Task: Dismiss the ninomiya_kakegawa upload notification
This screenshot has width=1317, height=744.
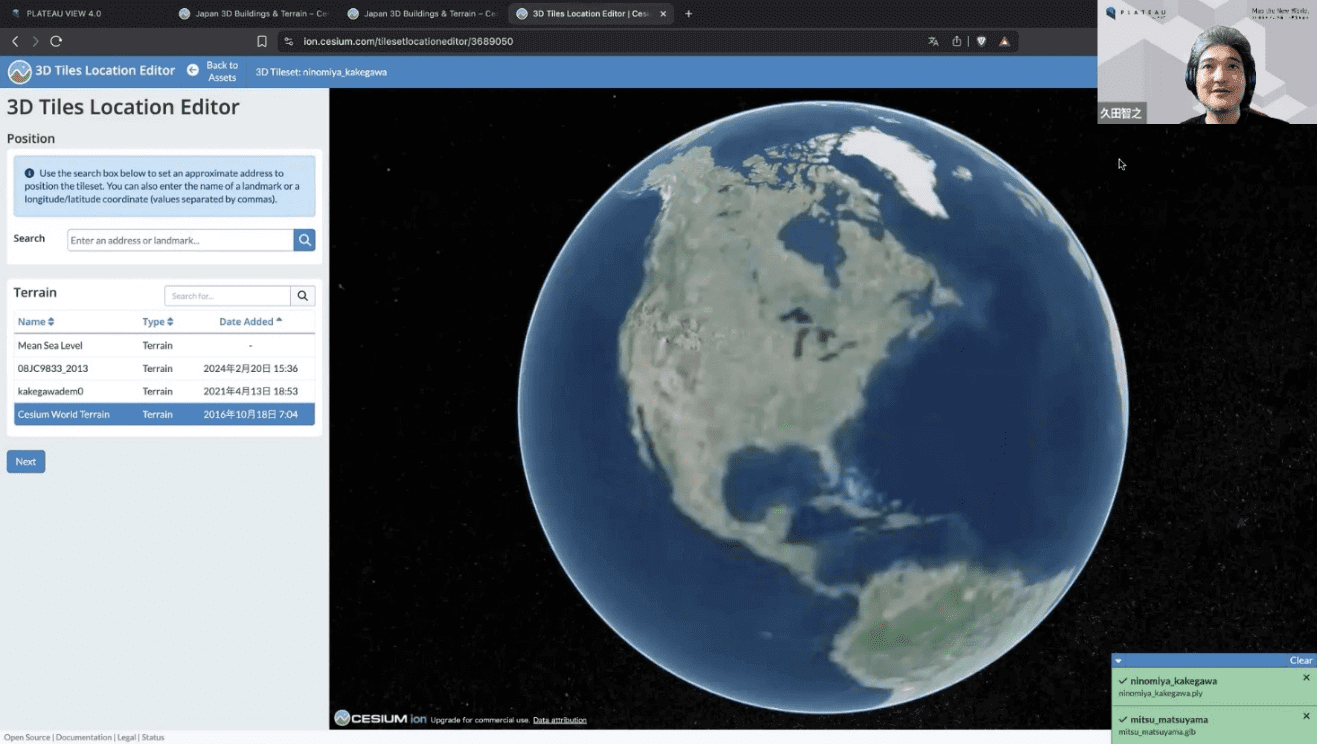Action: [x=1306, y=678]
